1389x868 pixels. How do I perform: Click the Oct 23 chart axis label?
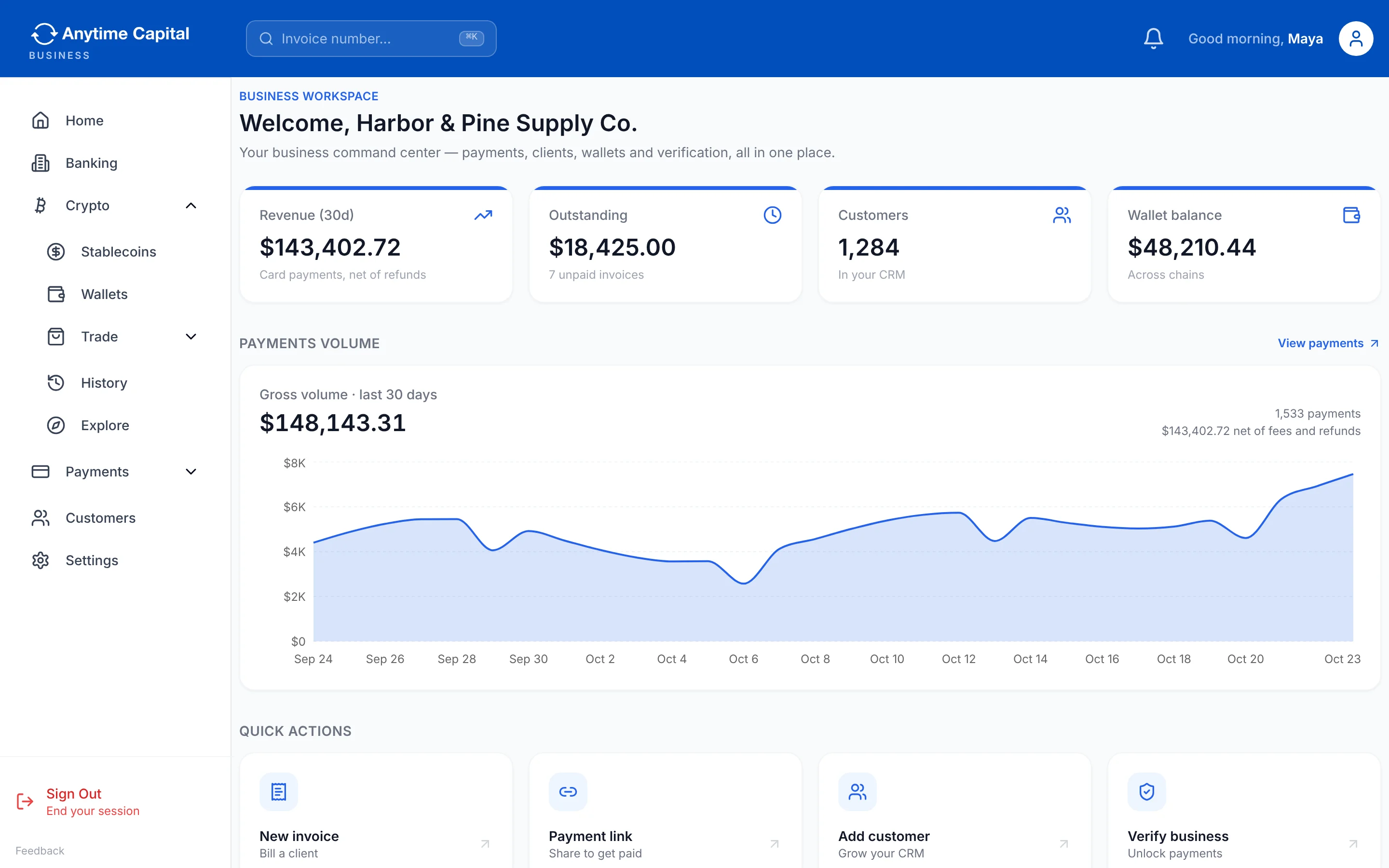coord(1342,659)
